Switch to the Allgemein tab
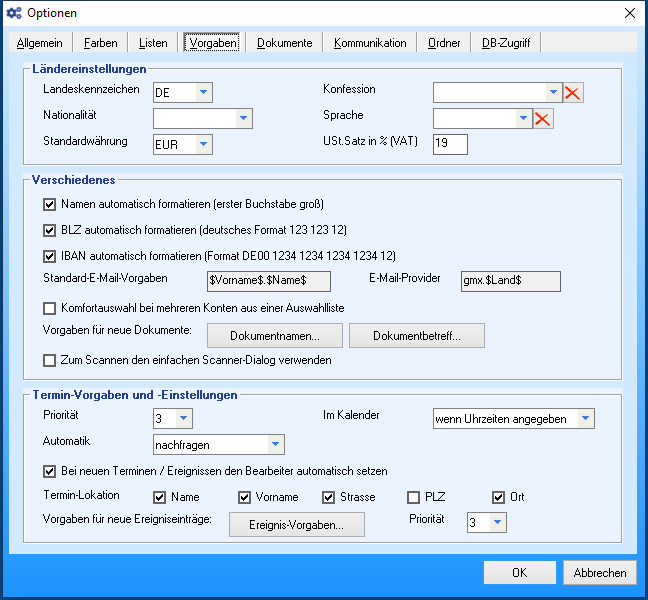648x600 pixels. click(x=40, y=43)
